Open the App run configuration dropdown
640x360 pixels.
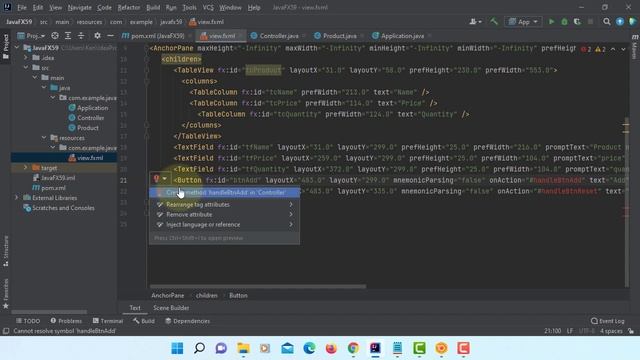pos(523,22)
